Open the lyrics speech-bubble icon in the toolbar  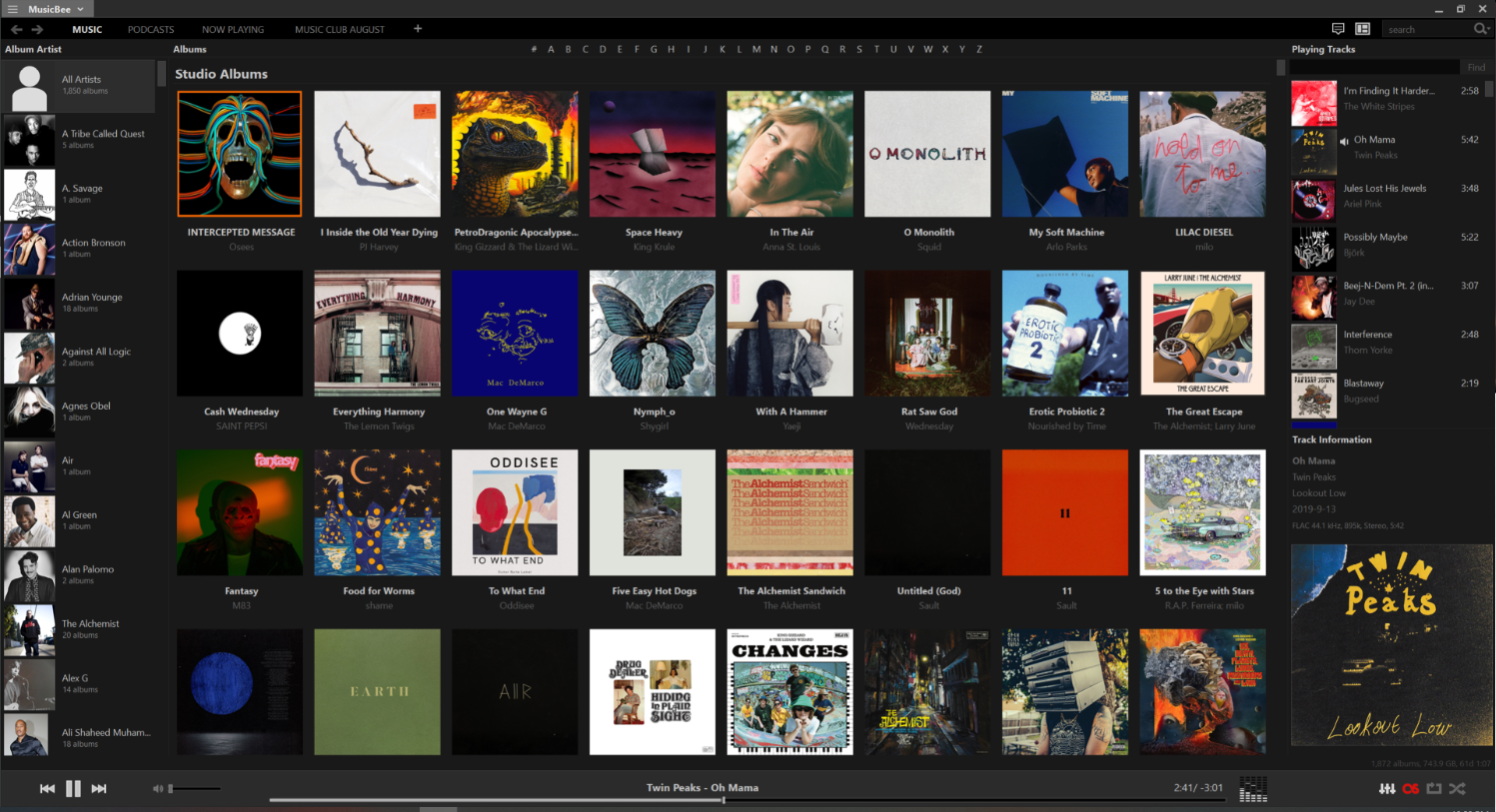click(x=1338, y=29)
